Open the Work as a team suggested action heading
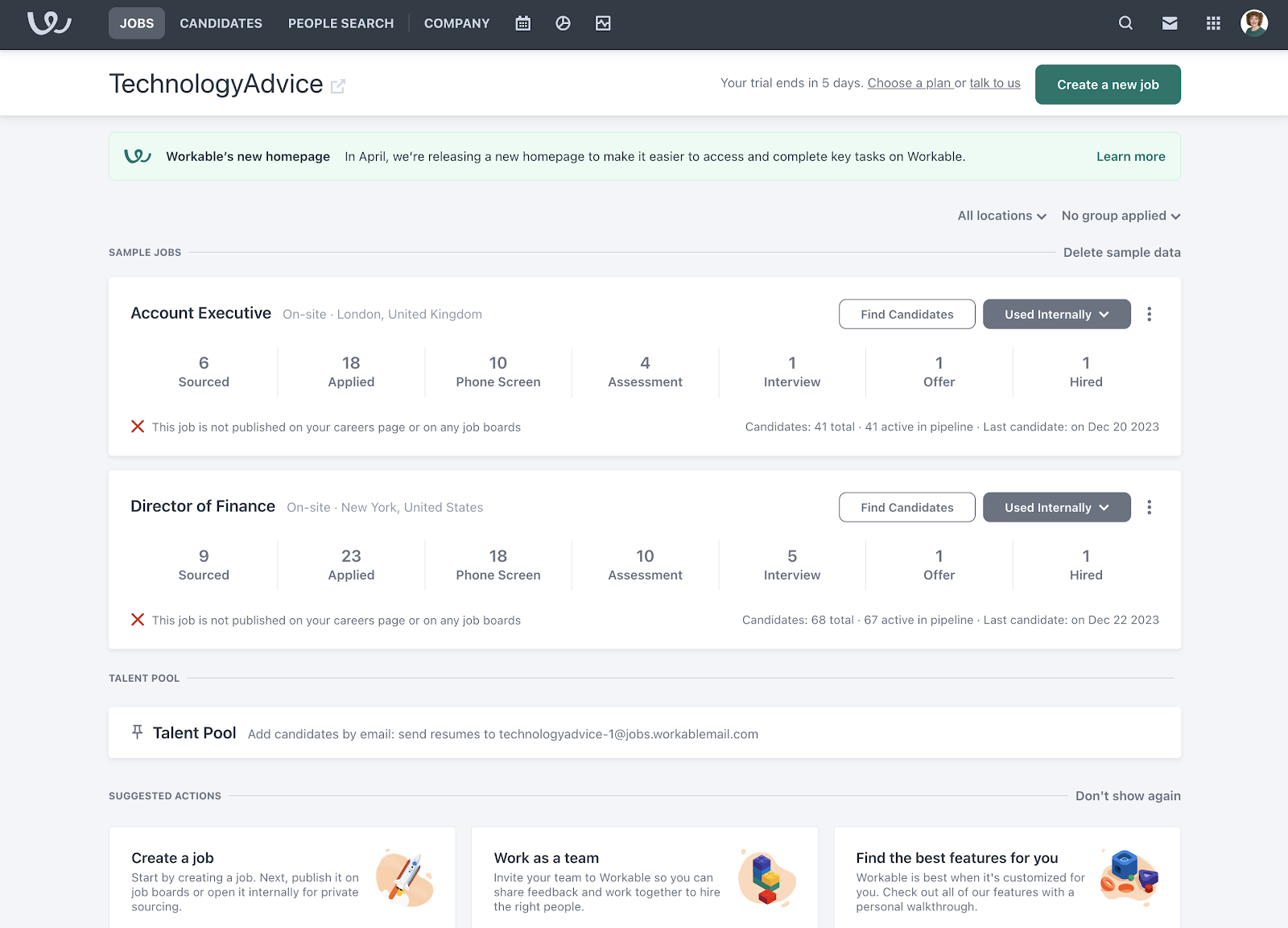The height and width of the screenshot is (928, 1288). point(547,858)
